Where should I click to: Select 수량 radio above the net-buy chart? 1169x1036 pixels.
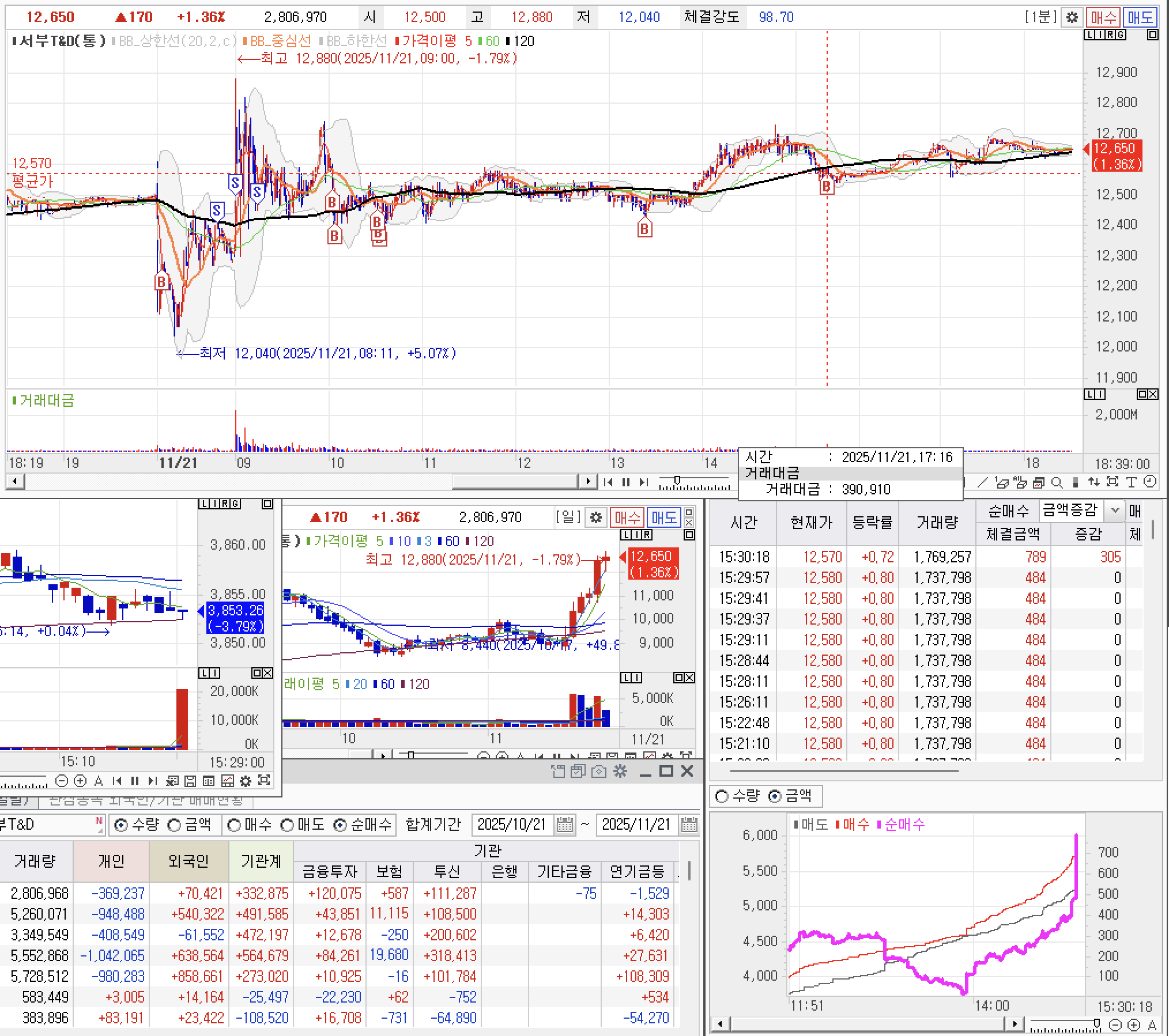pyautogui.click(x=722, y=796)
